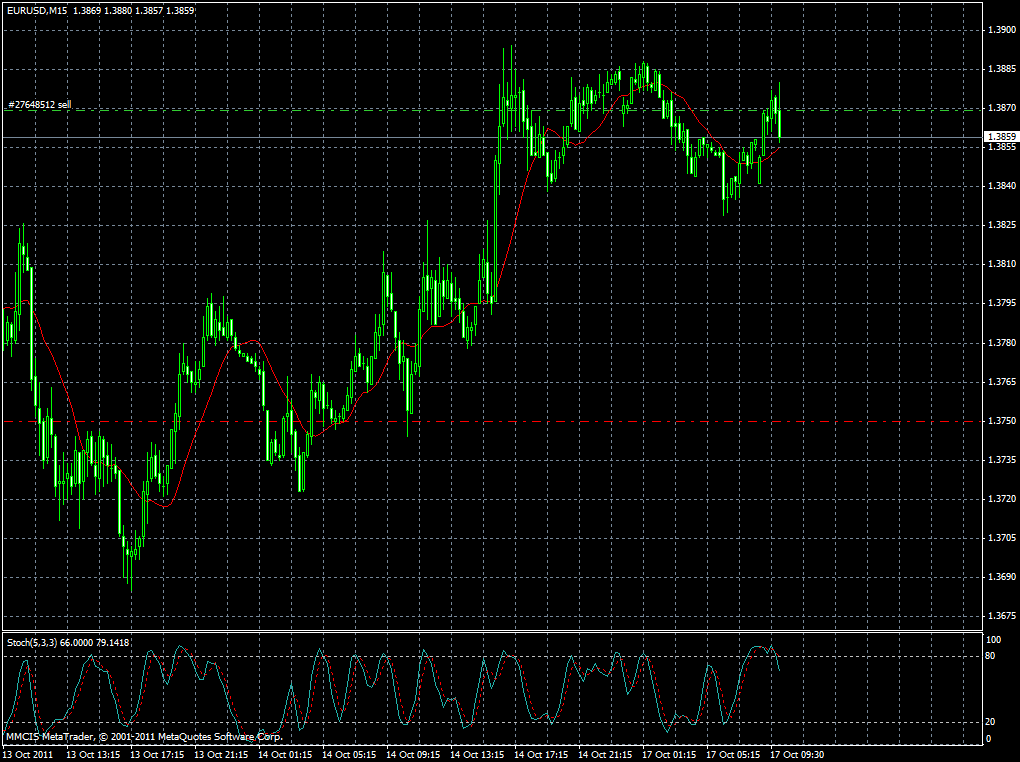Click the stochastic scale value 100
Viewport: 1020px width, 762px height.
pos(993,640)
